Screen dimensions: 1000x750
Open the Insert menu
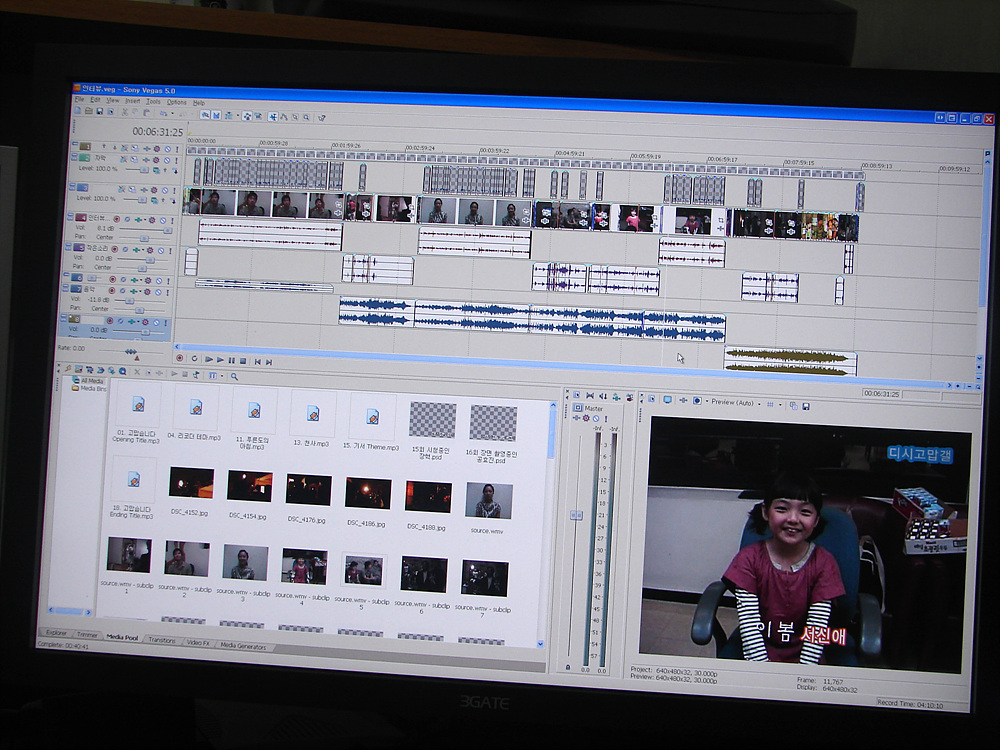click(x=133, y=101)
